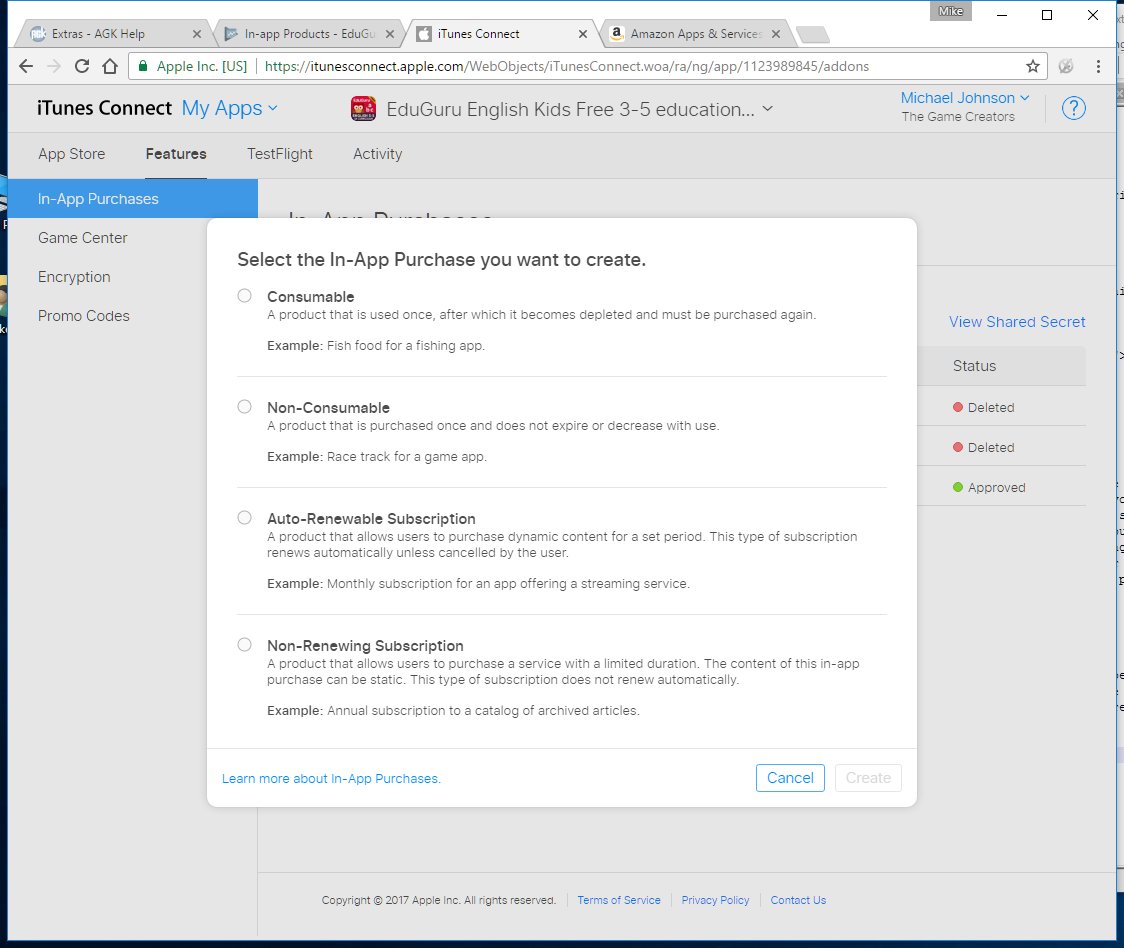Select the Consumable radio button
This screenshot has width=1124, height=948.
click(x=244, y=295)
